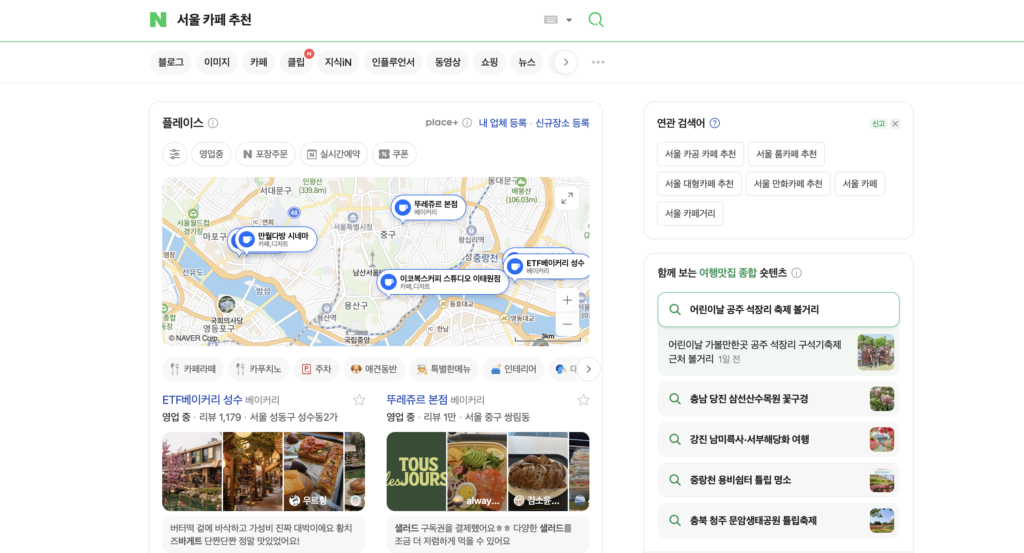1024x553 pixels.
Task: Zoom out on the map
Action: coord(567,324)
